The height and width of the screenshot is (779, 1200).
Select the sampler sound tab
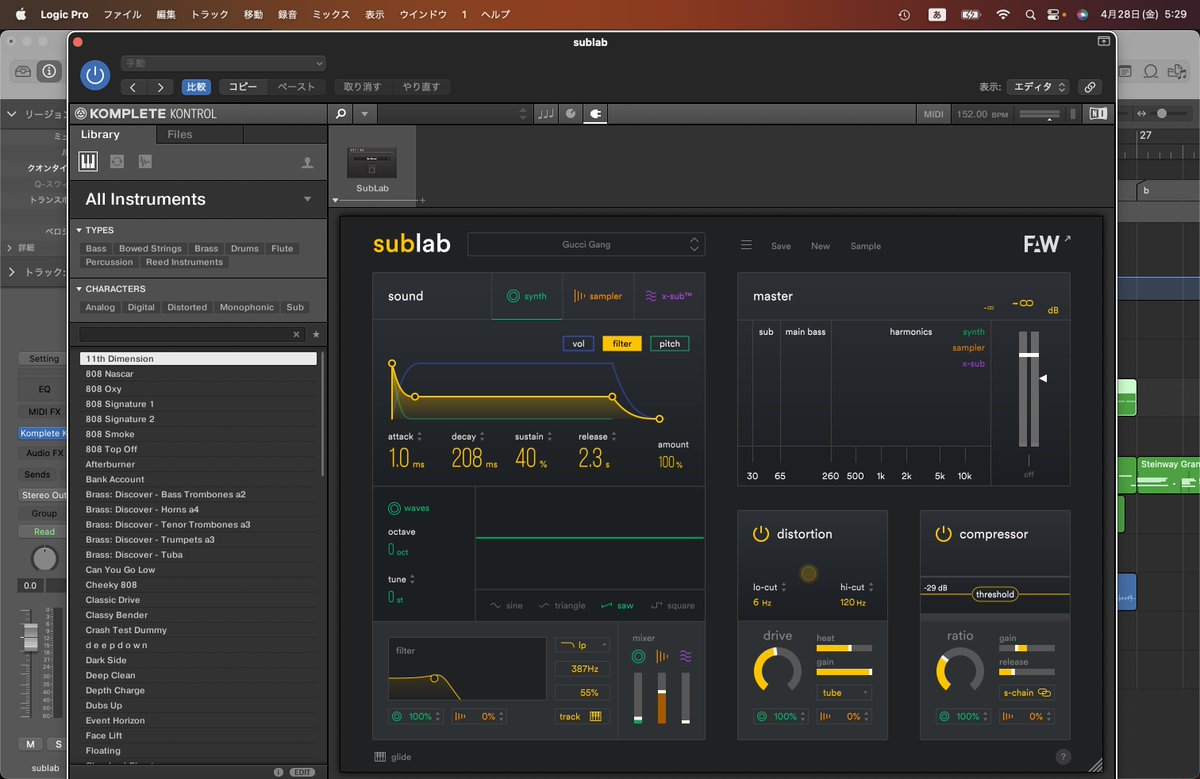coord(598,296)
